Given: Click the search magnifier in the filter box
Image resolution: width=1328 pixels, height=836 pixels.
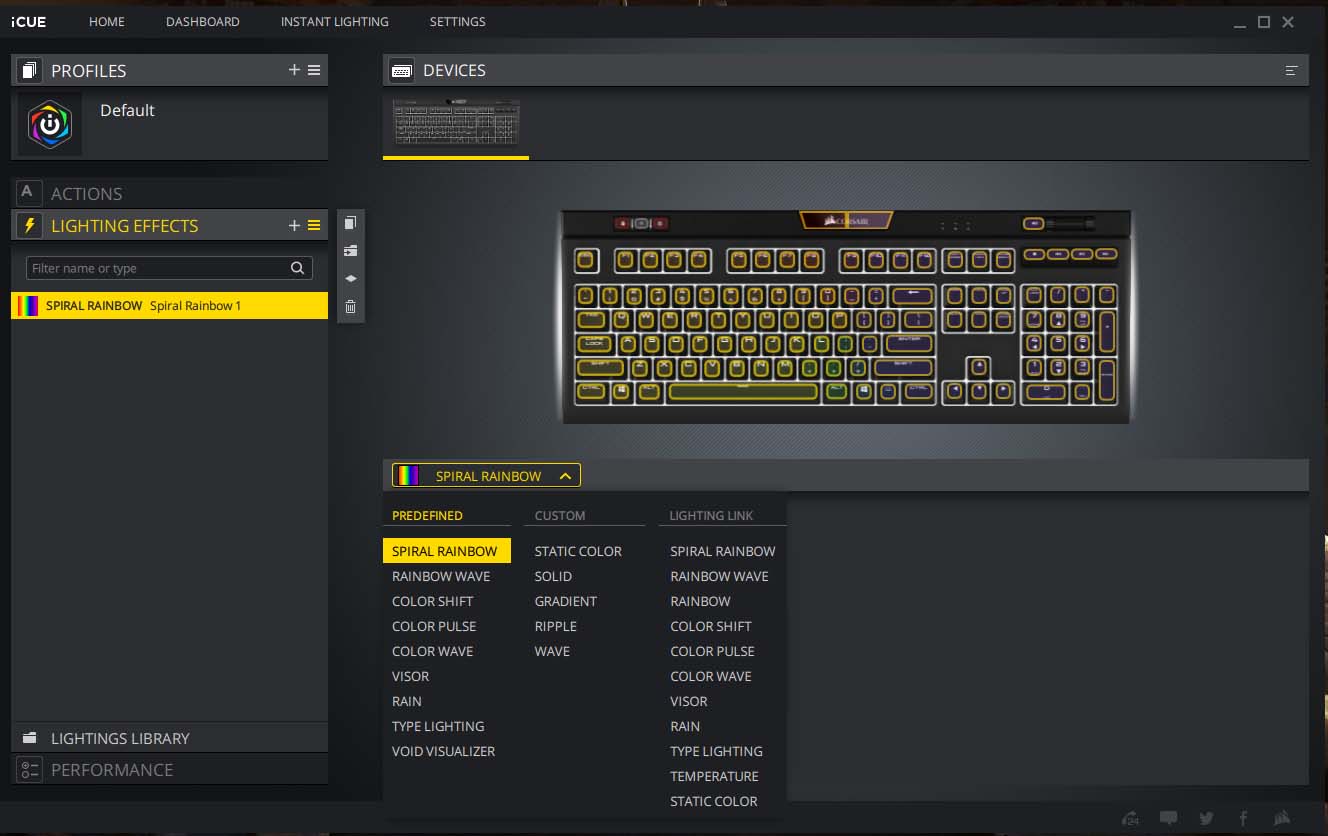Looking at the screenshot, I should pos(297,268).
